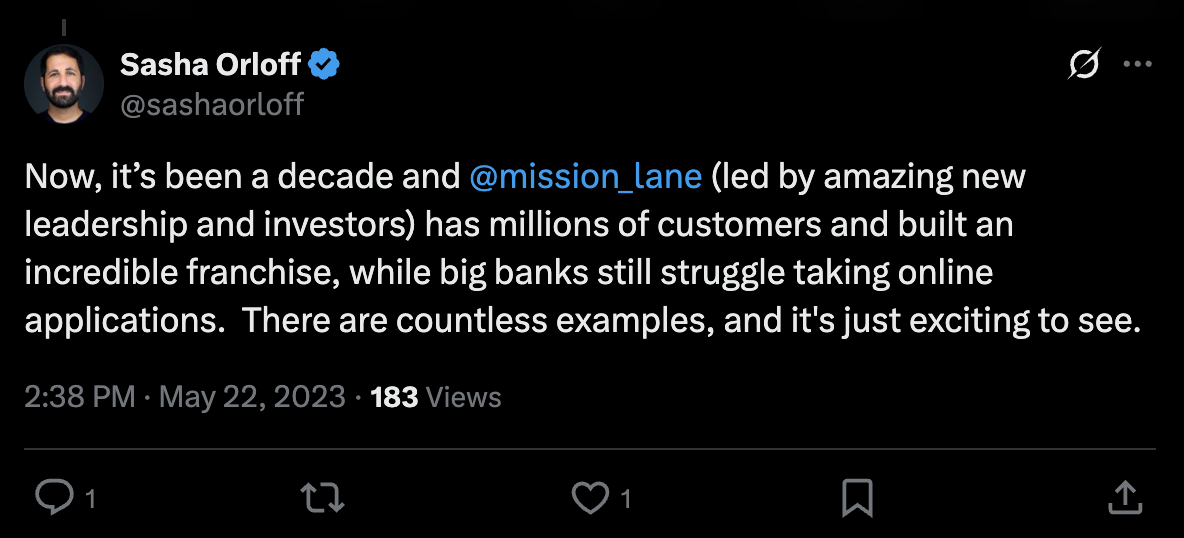Open the three-dot More options menu
Screen dimensions: 1184x538
point(1138,65)
